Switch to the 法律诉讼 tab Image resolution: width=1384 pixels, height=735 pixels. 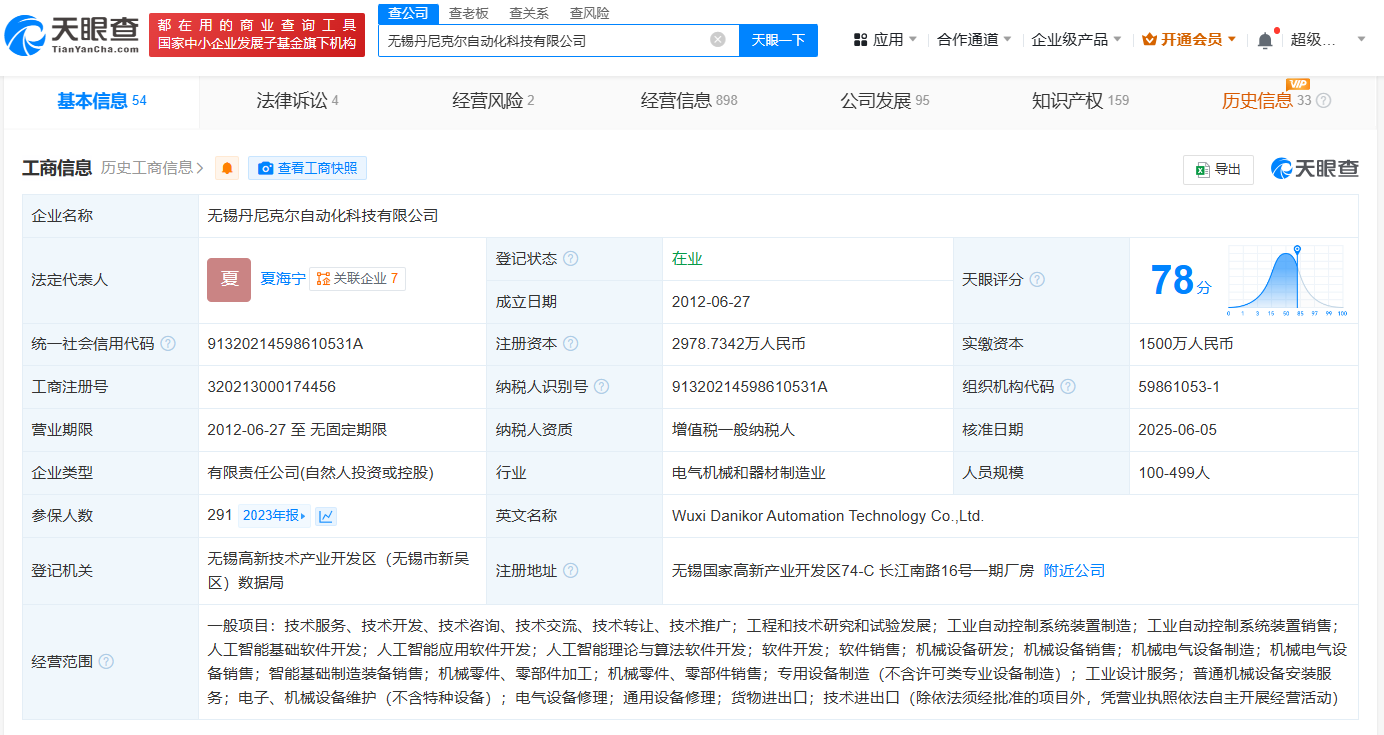(x=297, y=101)
